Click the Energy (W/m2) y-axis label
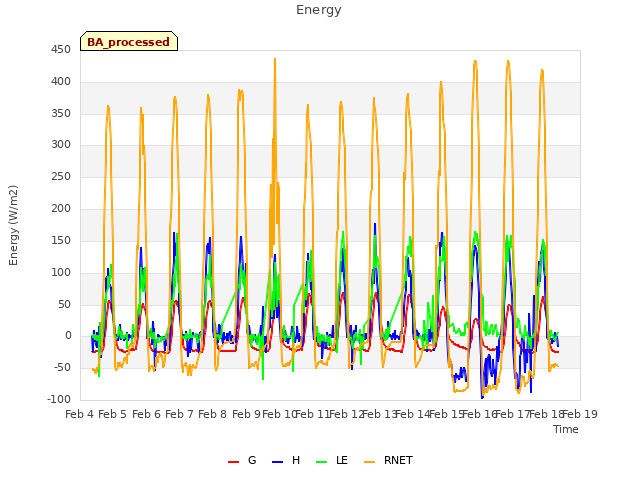 pyautogui.click(x=13, y=225)
